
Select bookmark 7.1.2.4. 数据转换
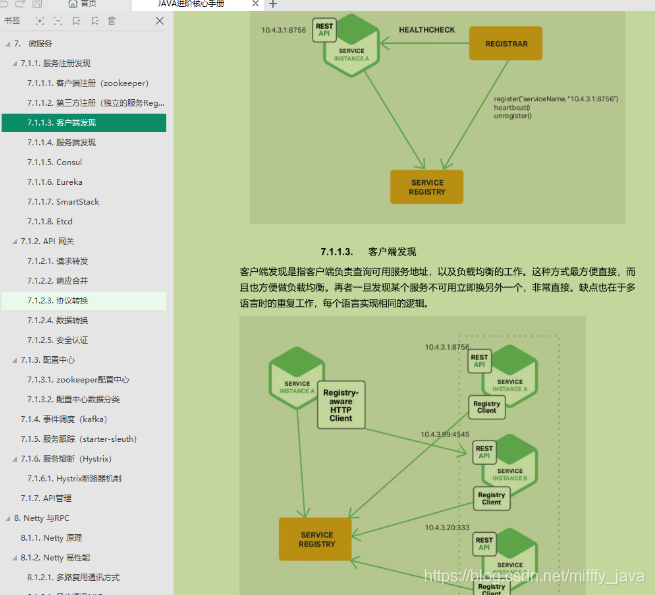pos(58,320)
